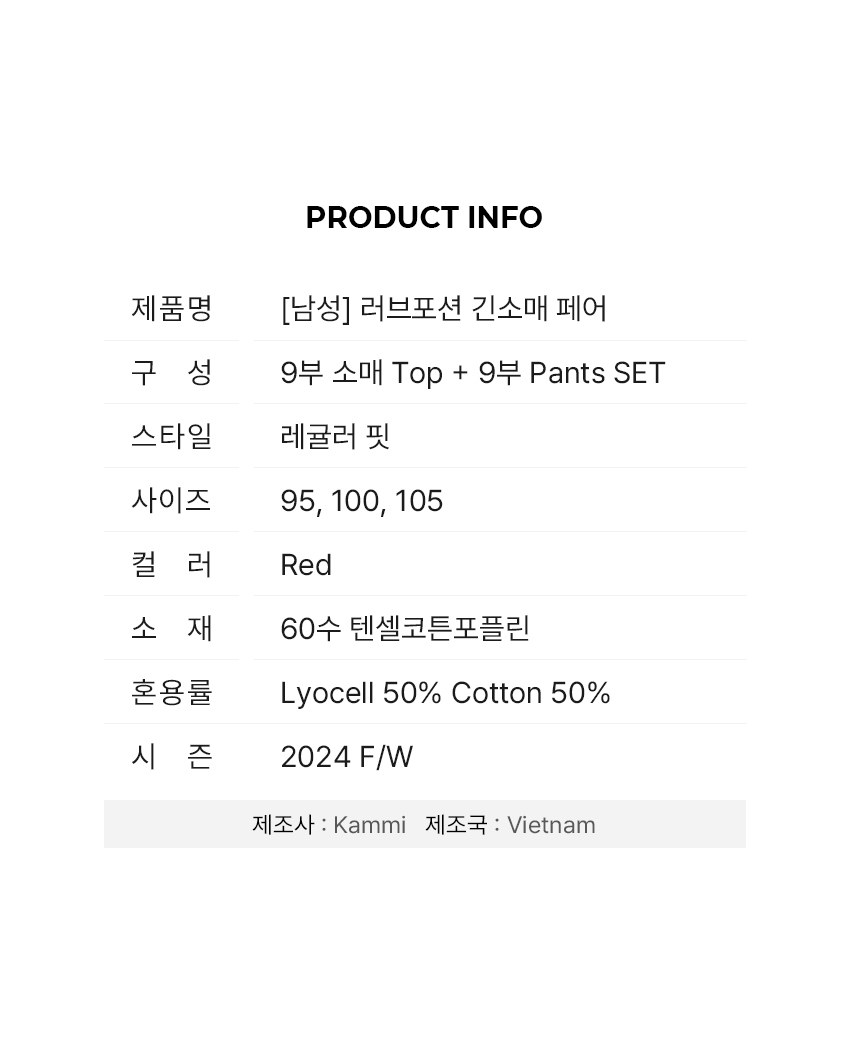Click the product name 러브포션 긴소매 페어
Viewport: 850px width, 1043px height.
pos(483,309)
